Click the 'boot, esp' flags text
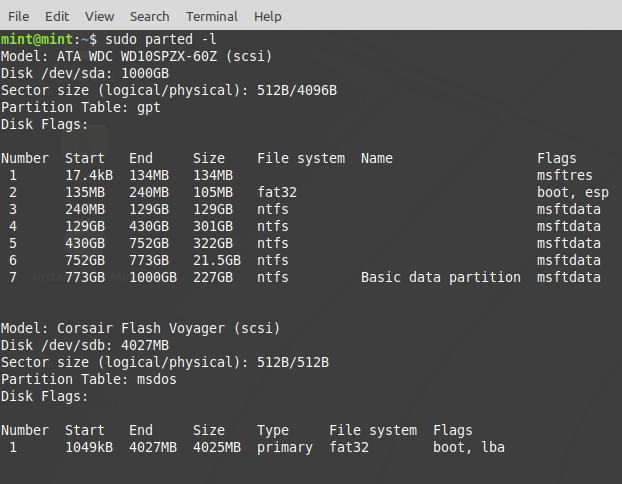 tap(572, 192)
